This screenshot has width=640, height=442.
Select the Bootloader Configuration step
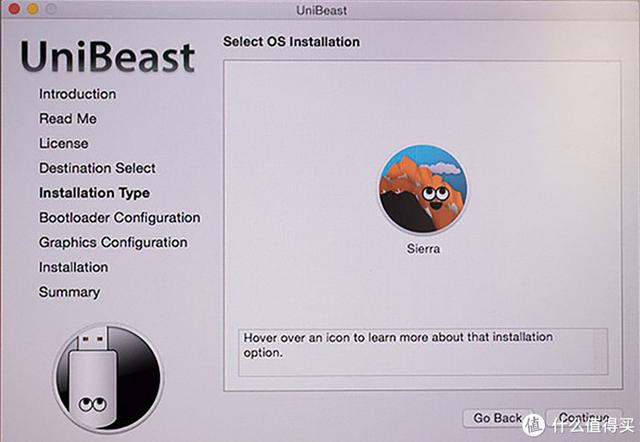(x=120, y=218)
